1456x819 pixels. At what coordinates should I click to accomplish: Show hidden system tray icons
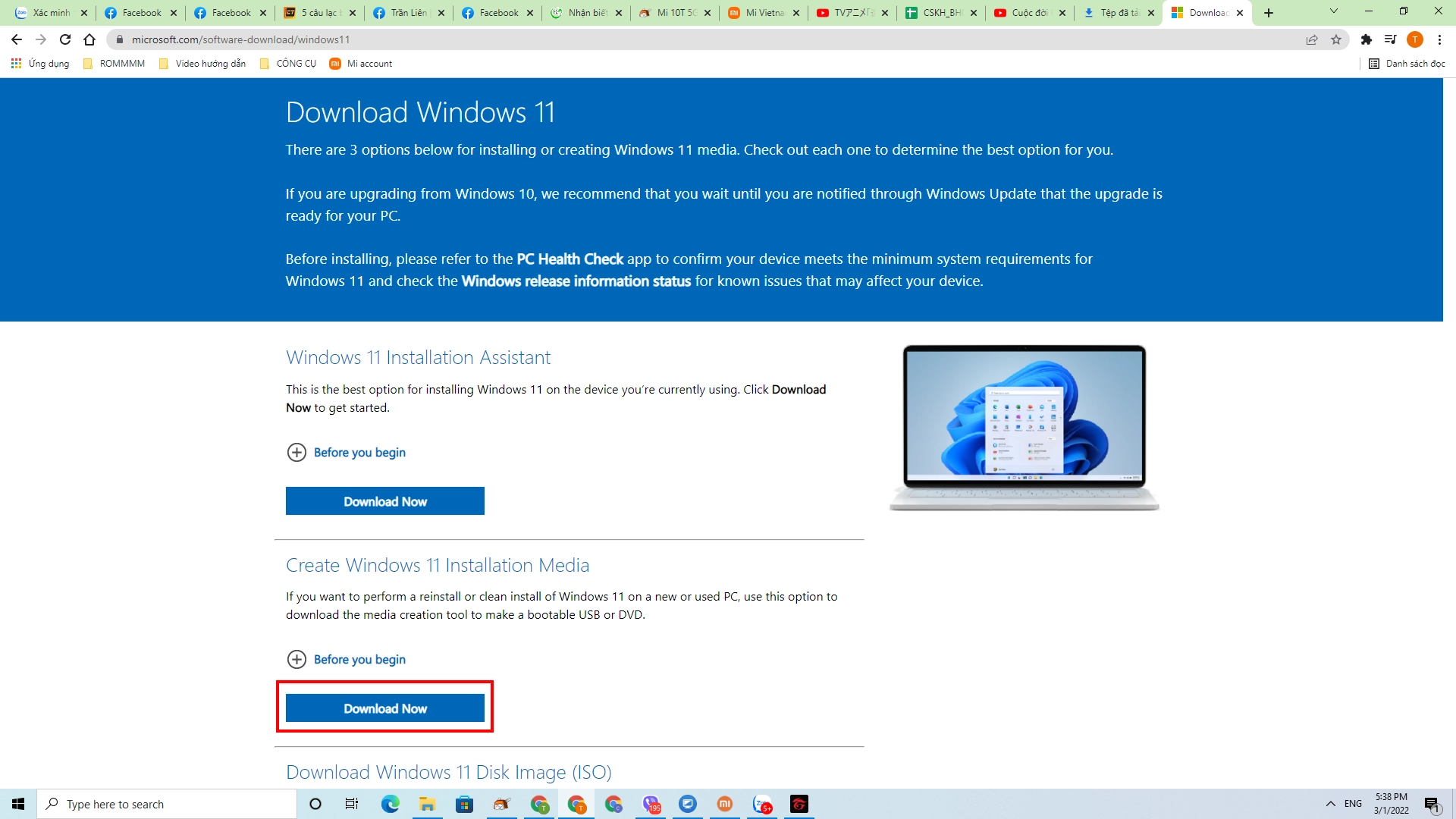pyautogui.click(x=1331, y=804)
